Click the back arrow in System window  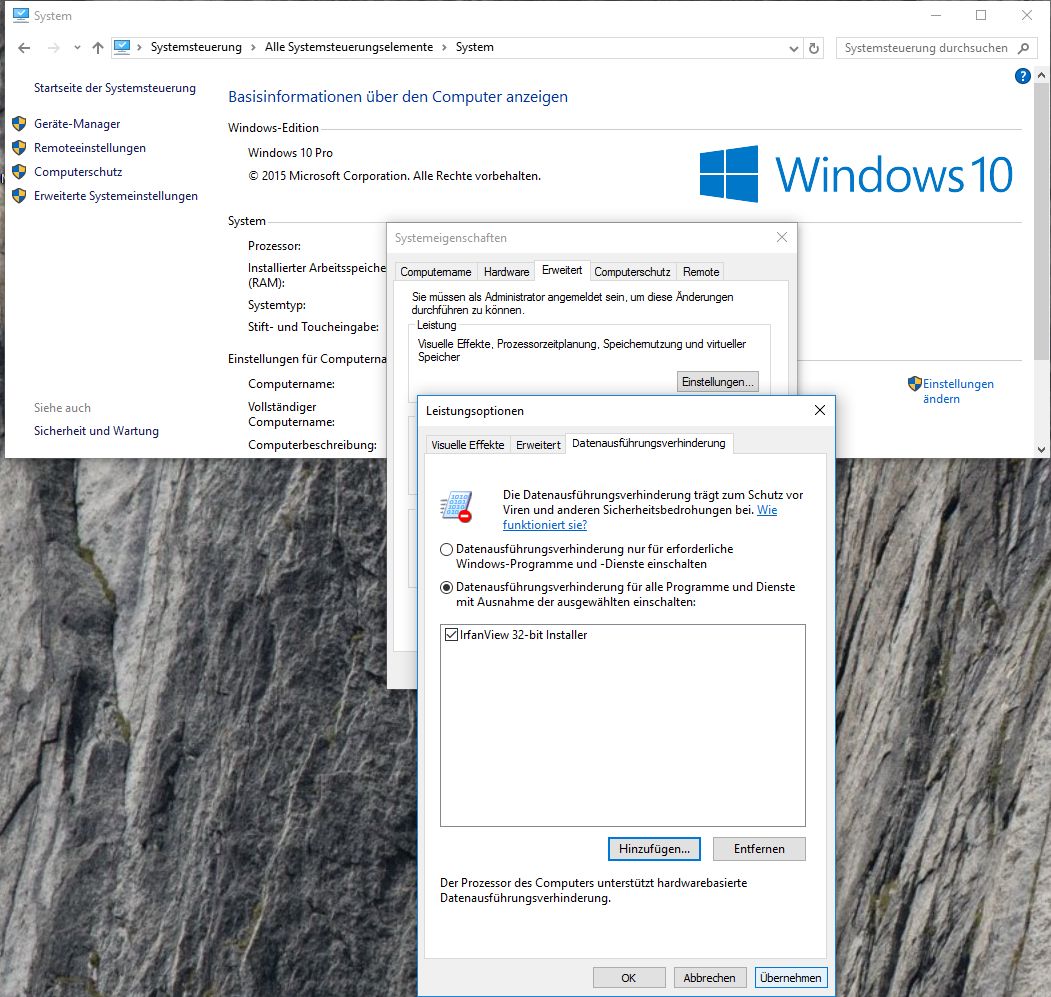click(24, 48)
